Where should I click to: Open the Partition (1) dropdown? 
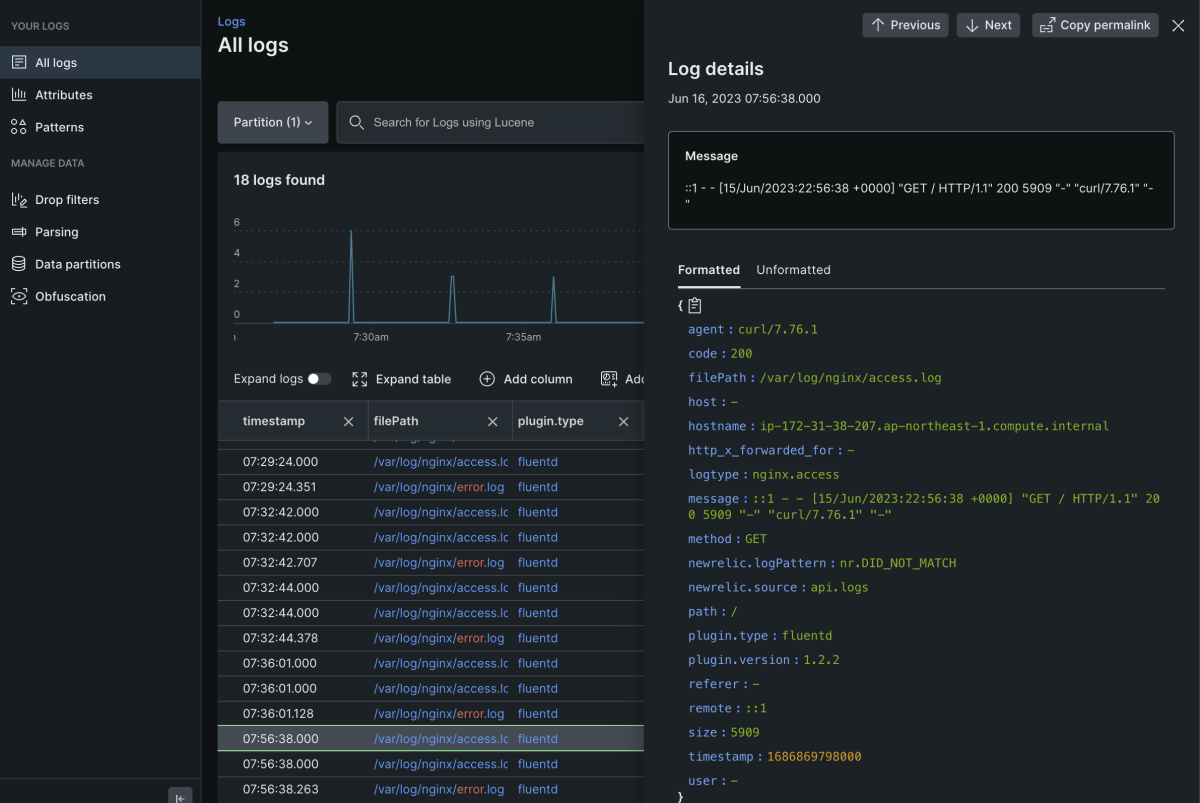click(x=273, y=122)
